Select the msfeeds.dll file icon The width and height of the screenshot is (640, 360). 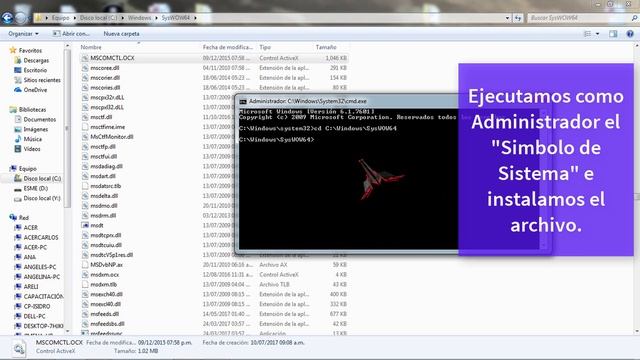point(85,314)
